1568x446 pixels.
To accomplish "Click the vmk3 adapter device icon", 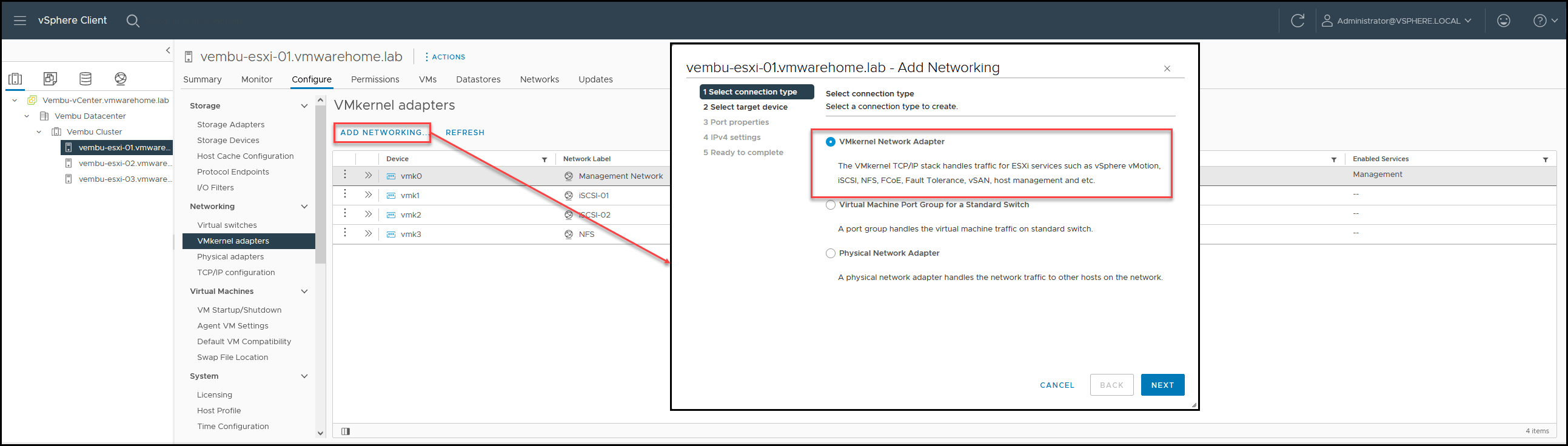I will click(x=391, y=235).
